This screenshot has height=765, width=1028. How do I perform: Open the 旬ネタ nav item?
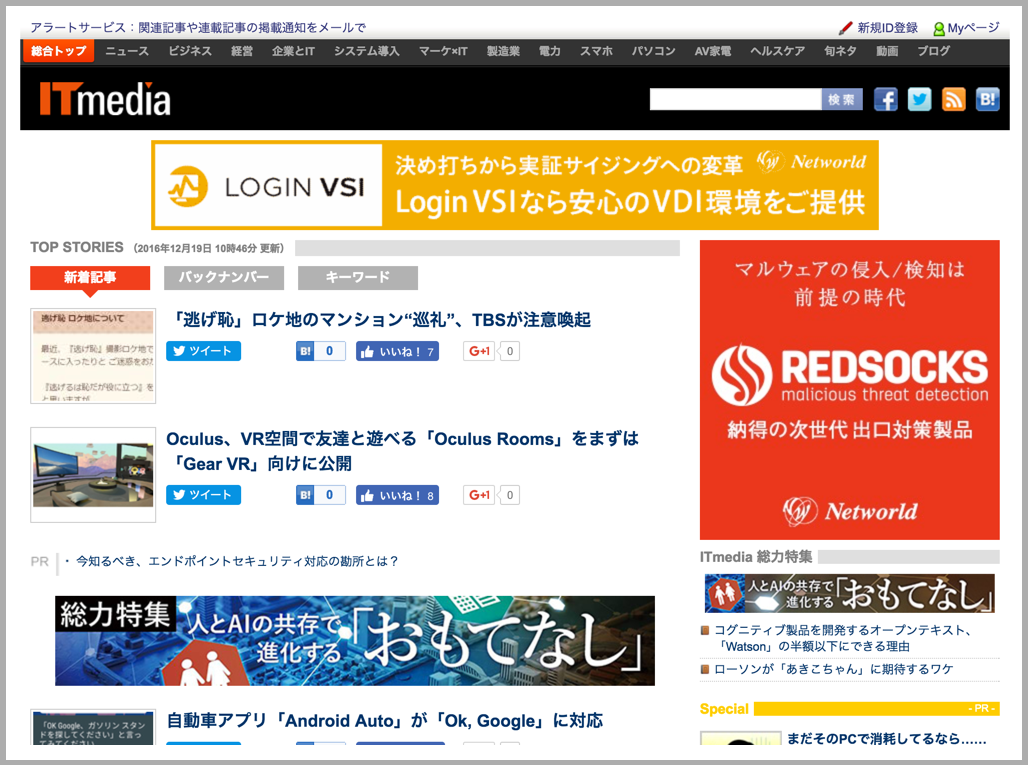pos(840,51)
